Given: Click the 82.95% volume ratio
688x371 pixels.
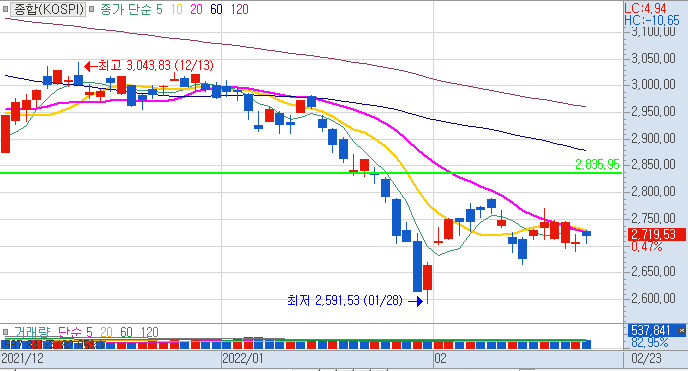Looking at the screenshot, I should (650, 342).
